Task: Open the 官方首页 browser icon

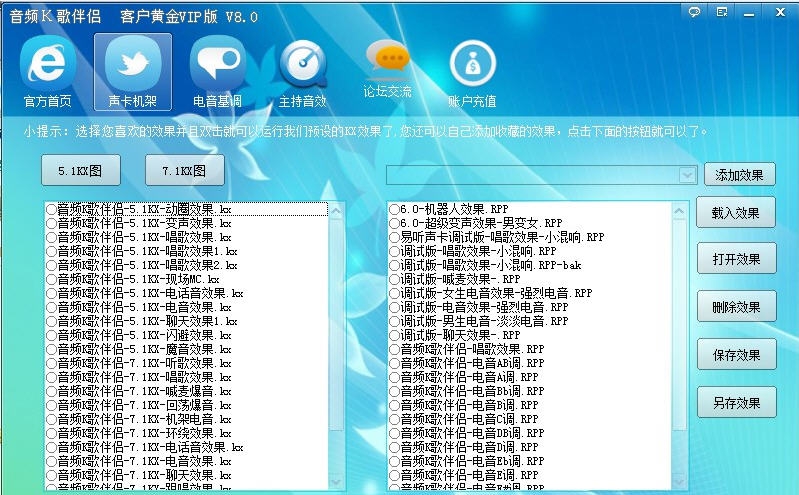Action: click(x=47, y=64)
